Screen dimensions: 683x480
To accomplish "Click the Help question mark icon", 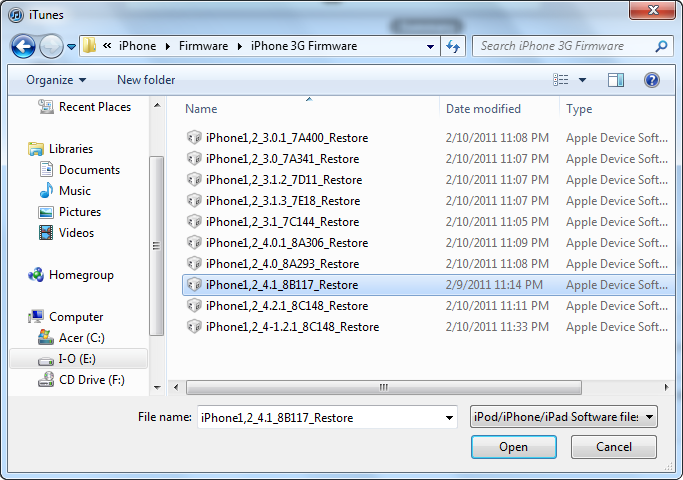I will (651, 80).
